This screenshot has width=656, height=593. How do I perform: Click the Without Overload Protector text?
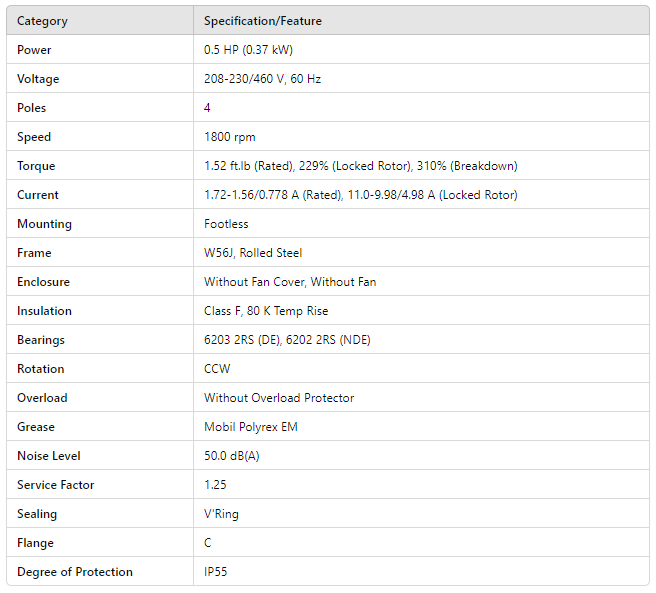coord(279,398)
